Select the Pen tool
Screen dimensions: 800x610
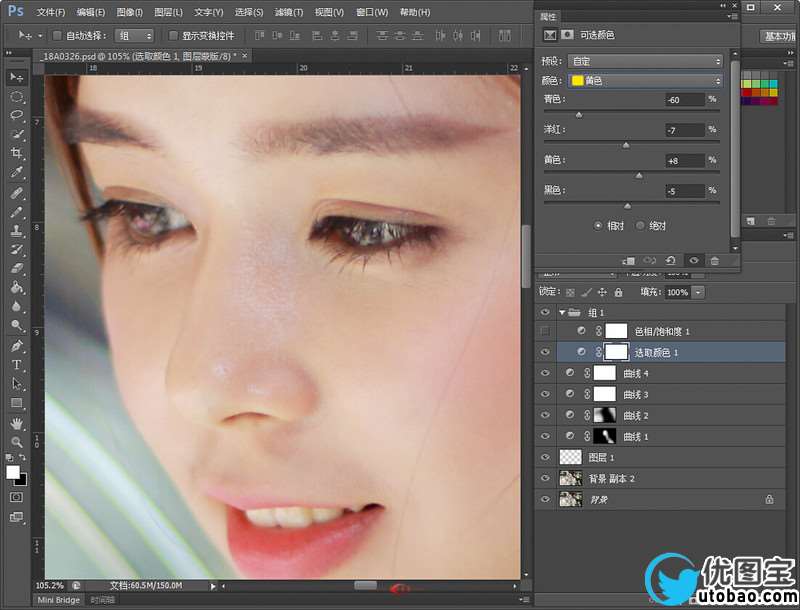click(x=16, y=346)
